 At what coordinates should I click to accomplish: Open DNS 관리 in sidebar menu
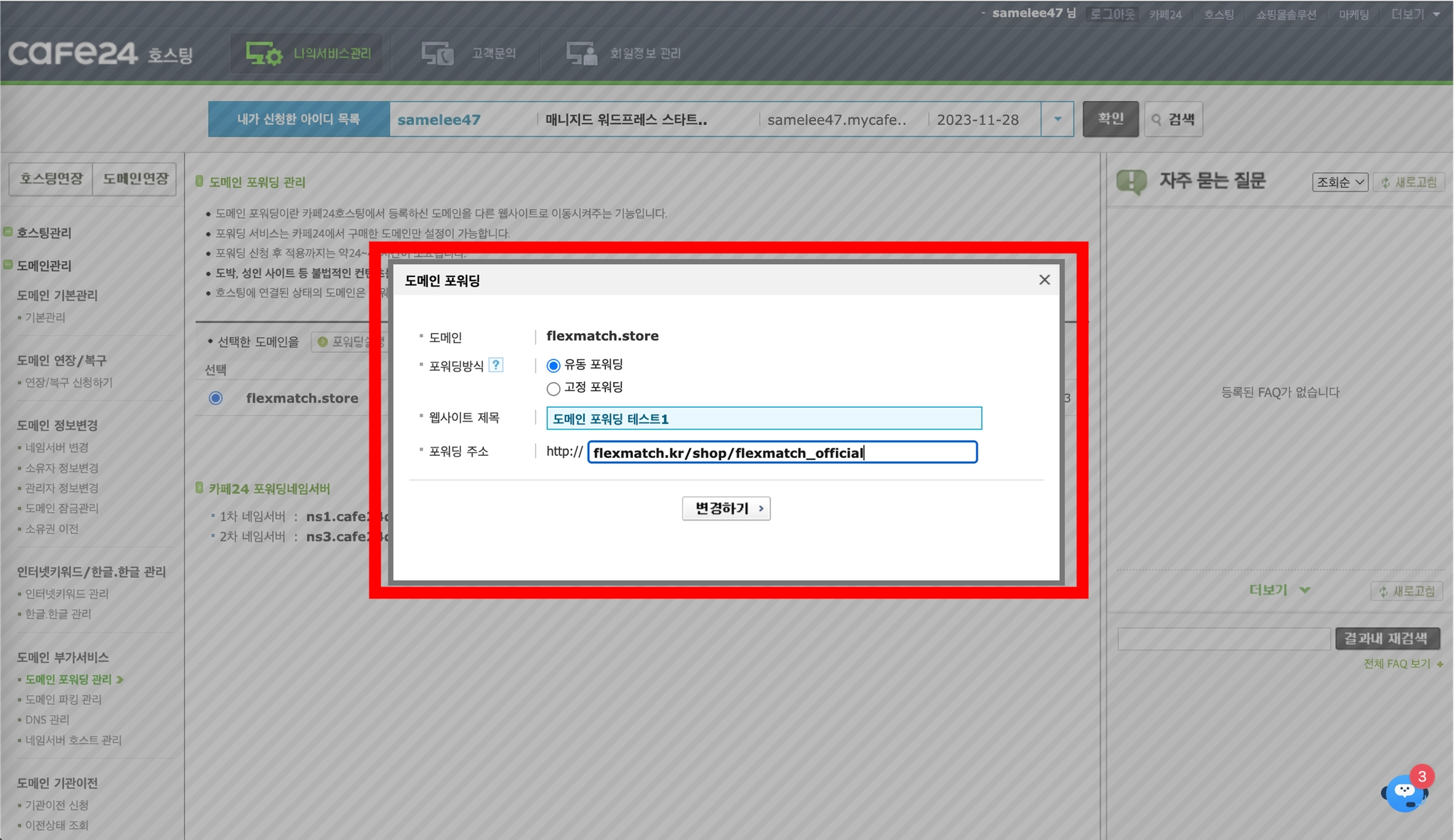tap(47, 719)
